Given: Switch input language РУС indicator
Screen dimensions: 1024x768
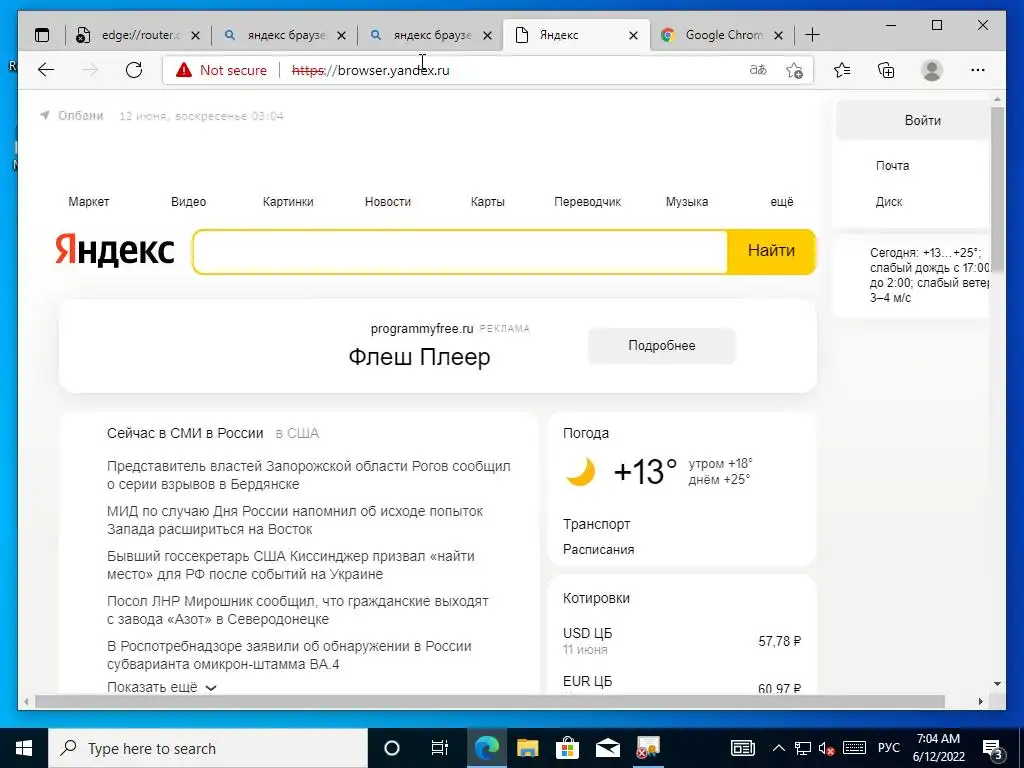Looking at the screenshot, I should click(888, 748).
